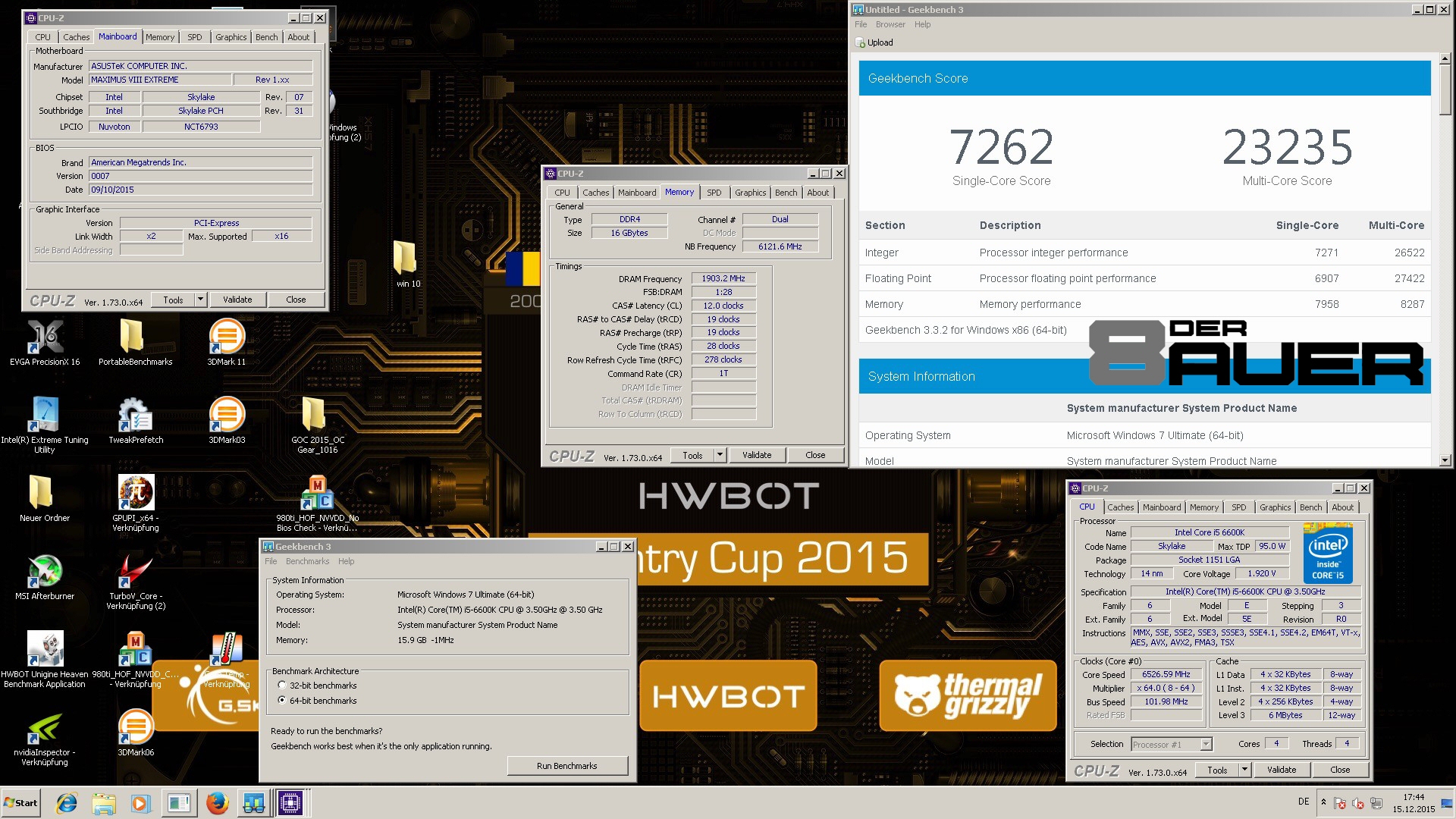Open Windows Media Player from taskbar

[141, 802]
